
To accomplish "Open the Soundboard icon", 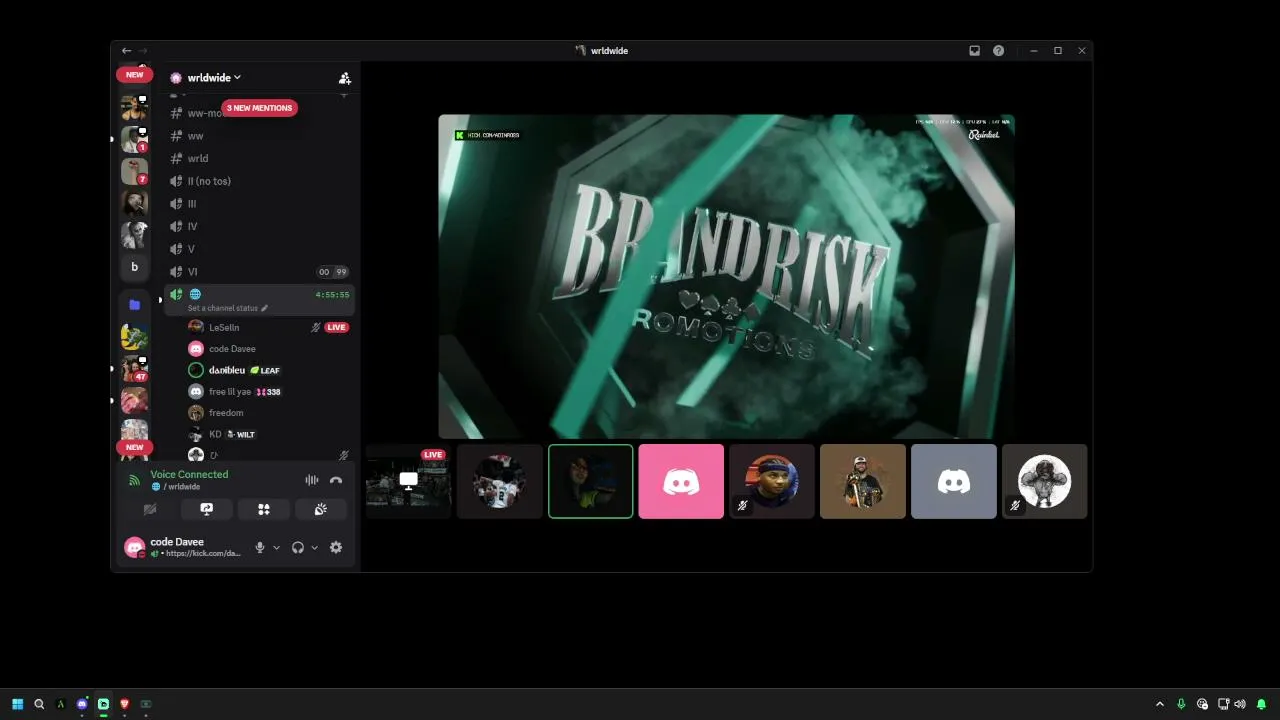I will [x=321, y=509].
